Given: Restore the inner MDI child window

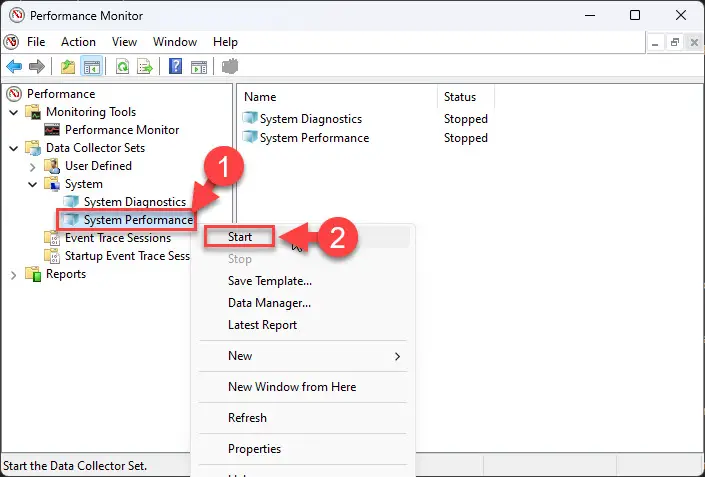Looking at the screenshot, I should click(674, 43).
